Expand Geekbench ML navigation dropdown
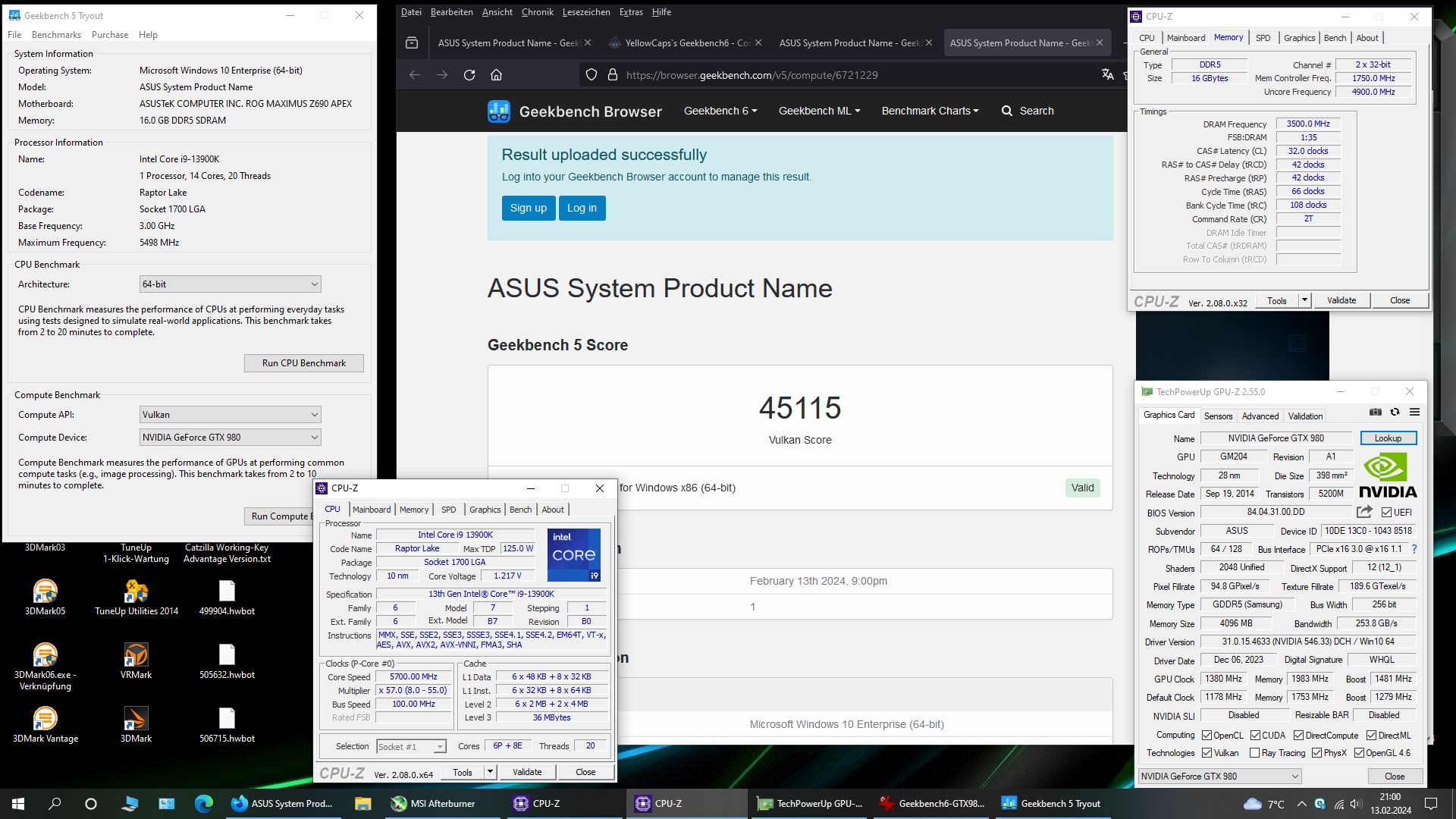 [x=819, y=111]
